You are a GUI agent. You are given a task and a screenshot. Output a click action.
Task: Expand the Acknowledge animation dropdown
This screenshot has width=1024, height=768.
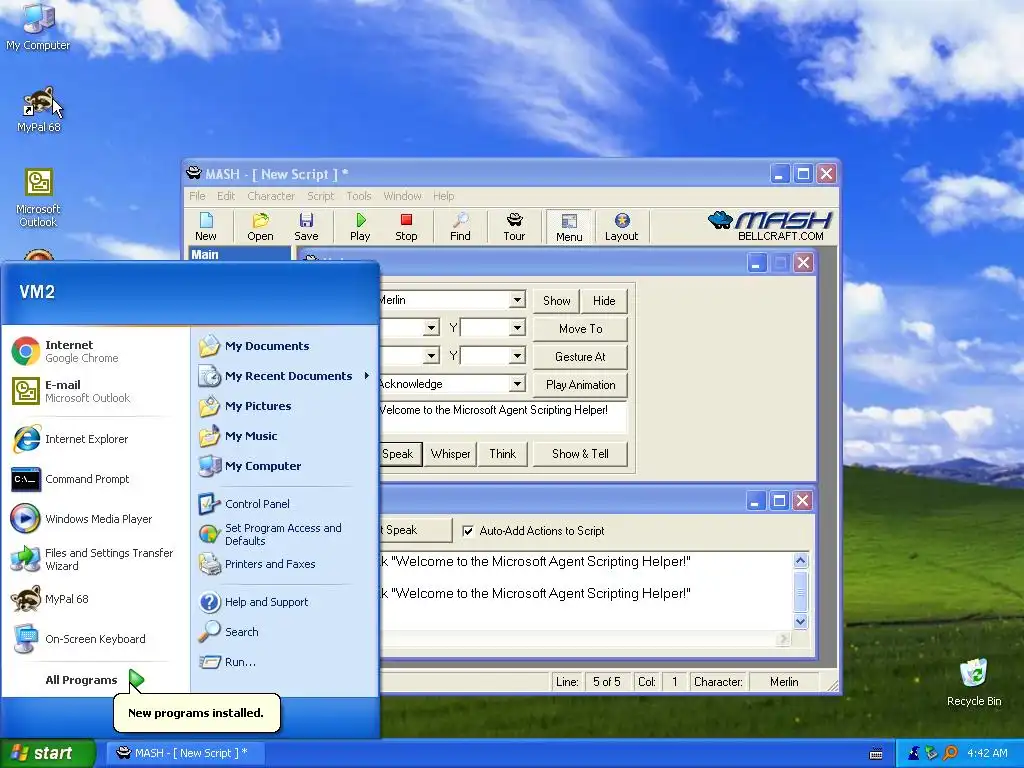517,384
